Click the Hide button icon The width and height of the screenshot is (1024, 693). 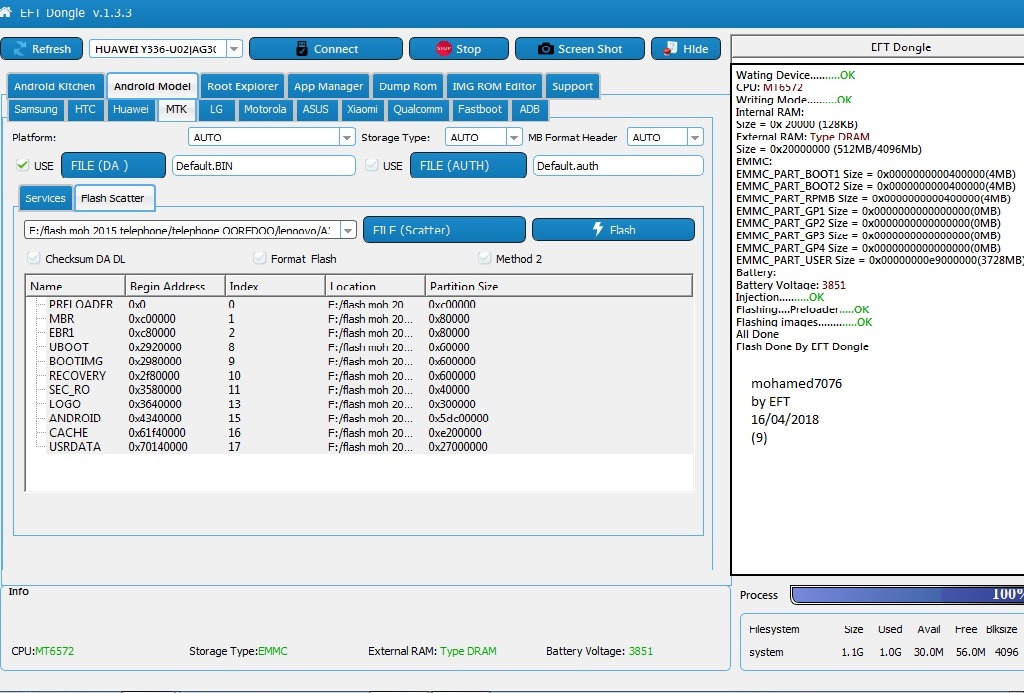[670, 48]
